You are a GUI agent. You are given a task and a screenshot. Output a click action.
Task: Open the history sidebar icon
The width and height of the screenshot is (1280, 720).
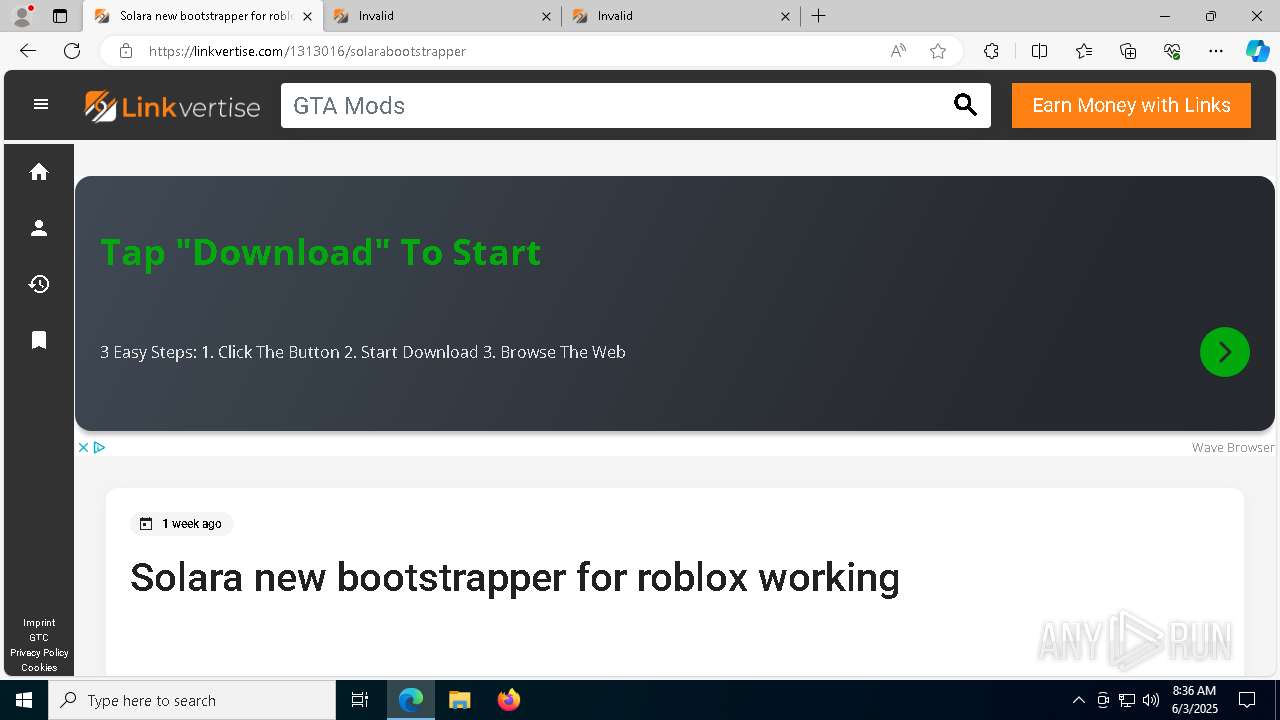39,284
